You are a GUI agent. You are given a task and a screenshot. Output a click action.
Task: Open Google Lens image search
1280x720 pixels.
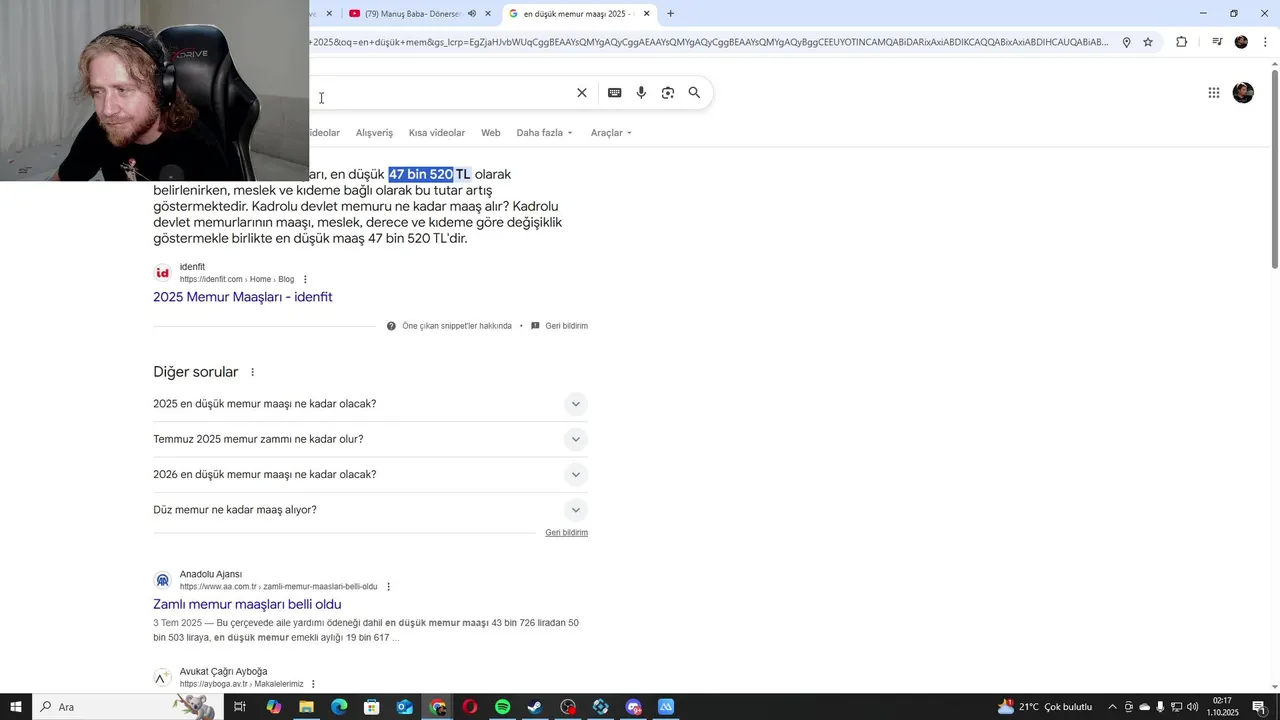point(668,93)
